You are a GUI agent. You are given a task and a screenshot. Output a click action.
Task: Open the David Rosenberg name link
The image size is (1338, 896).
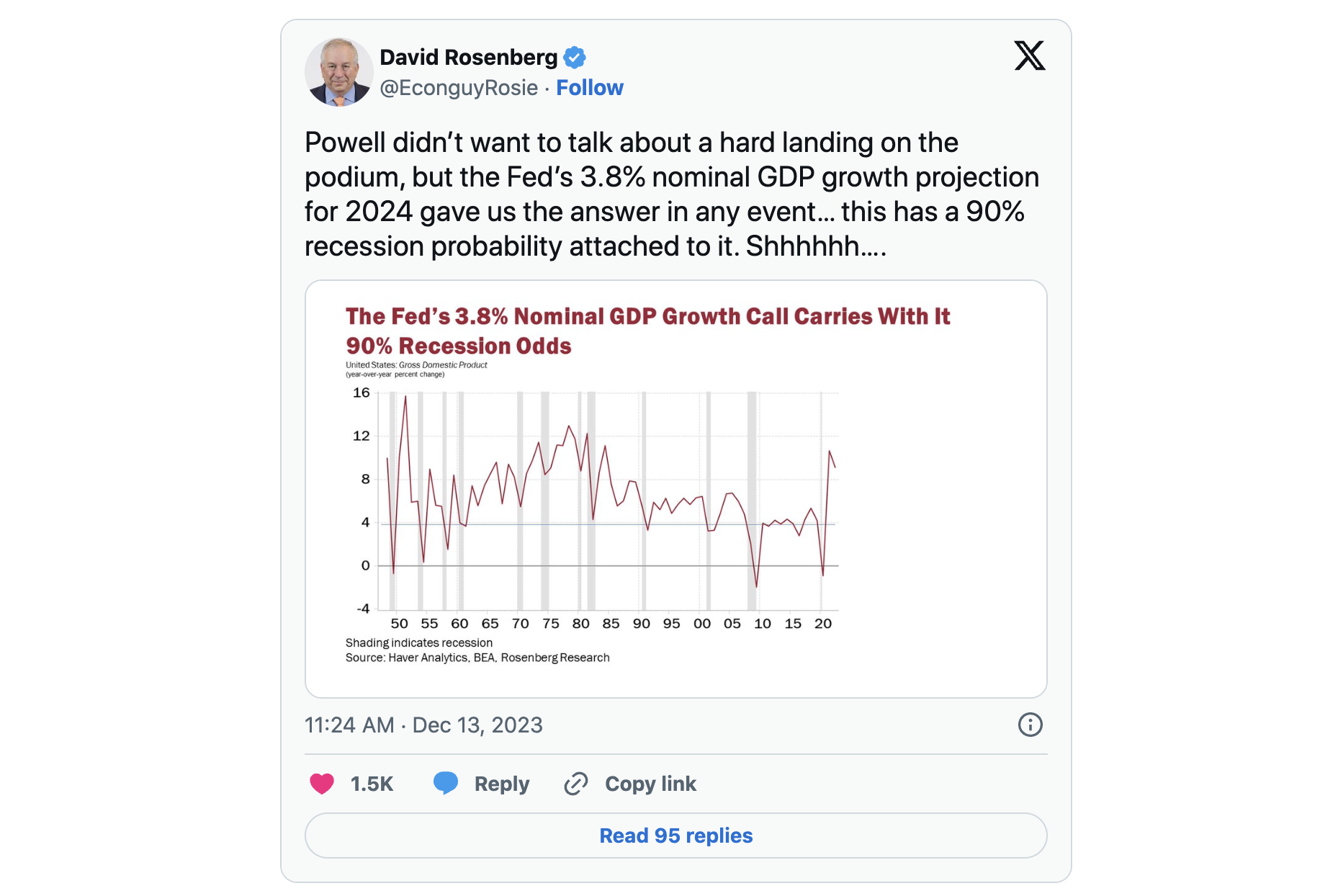click(x=468, y=57)
